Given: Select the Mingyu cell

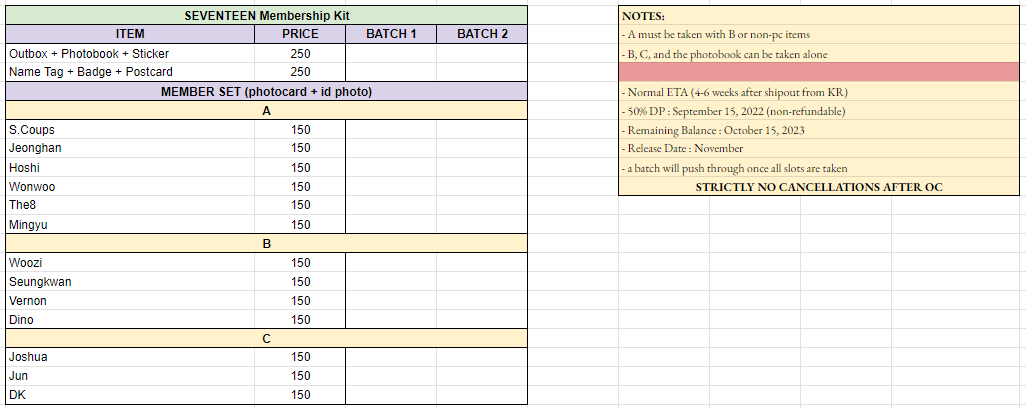Looking at the screenshot, I should click(130, 224).
